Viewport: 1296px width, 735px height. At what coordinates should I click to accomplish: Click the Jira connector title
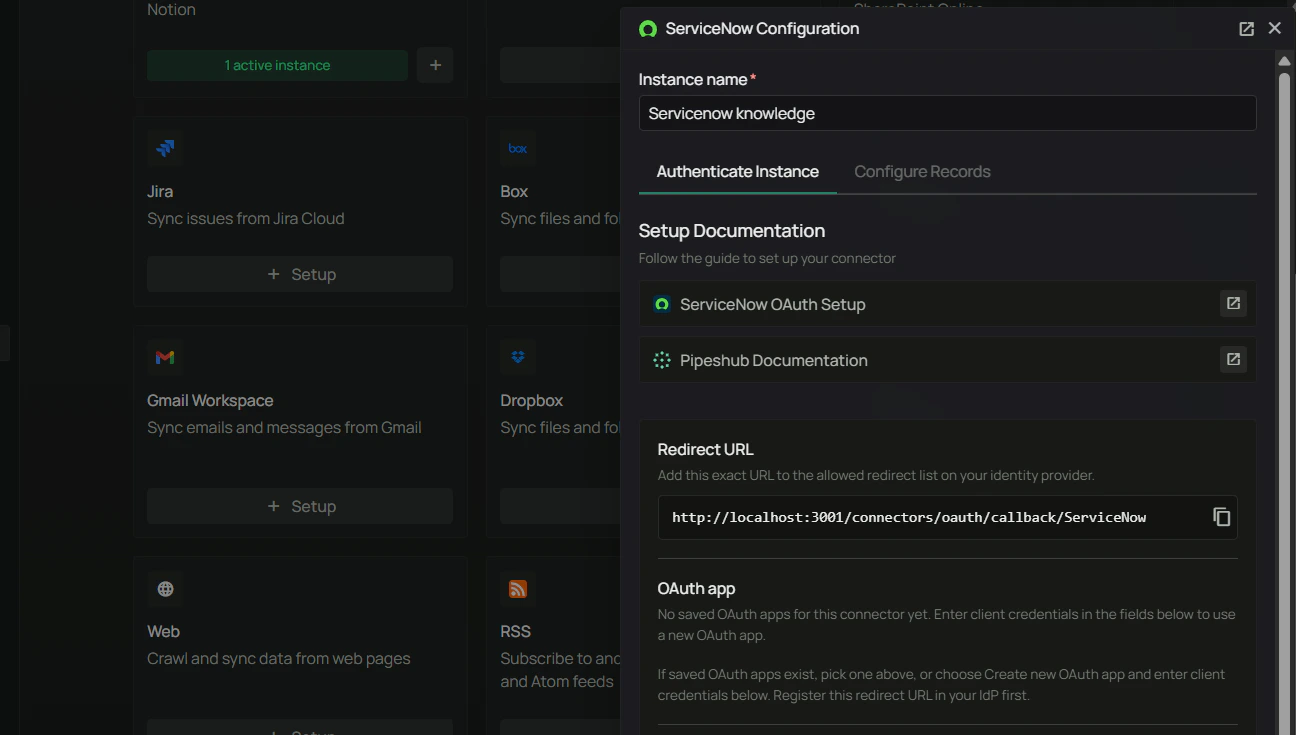pyautogui.click(x=160, y=191)
